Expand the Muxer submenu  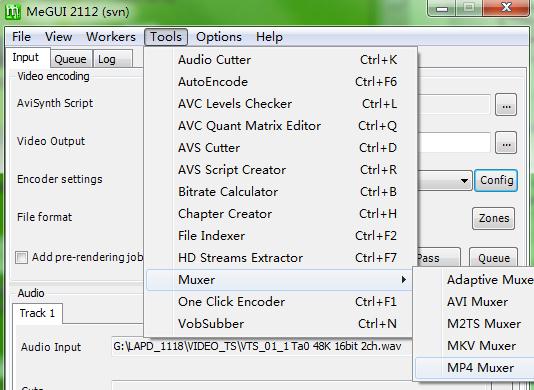(x=279, y=280)
